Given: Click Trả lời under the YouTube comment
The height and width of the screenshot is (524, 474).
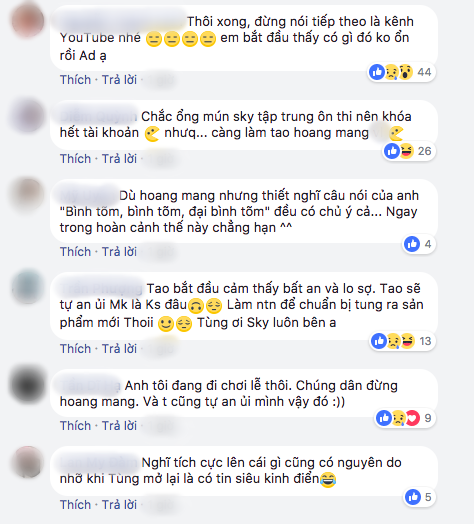Looking at the screenshot, I should [119, 80].
